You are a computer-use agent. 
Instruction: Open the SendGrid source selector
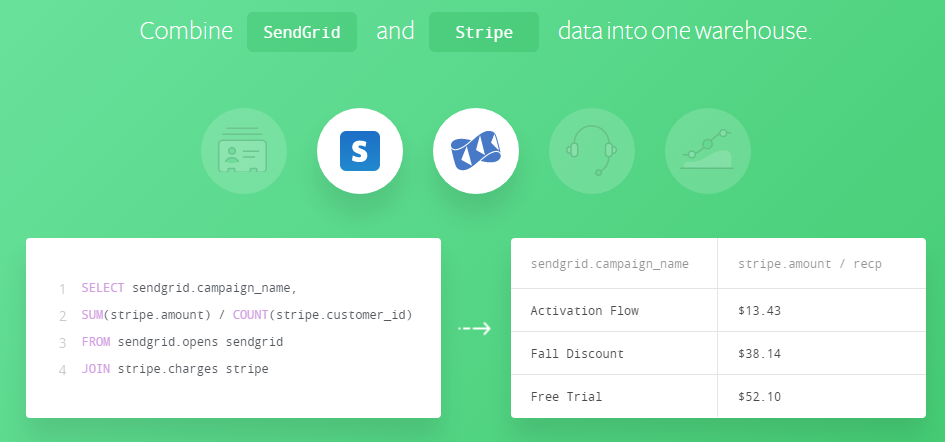pos(302,32)
